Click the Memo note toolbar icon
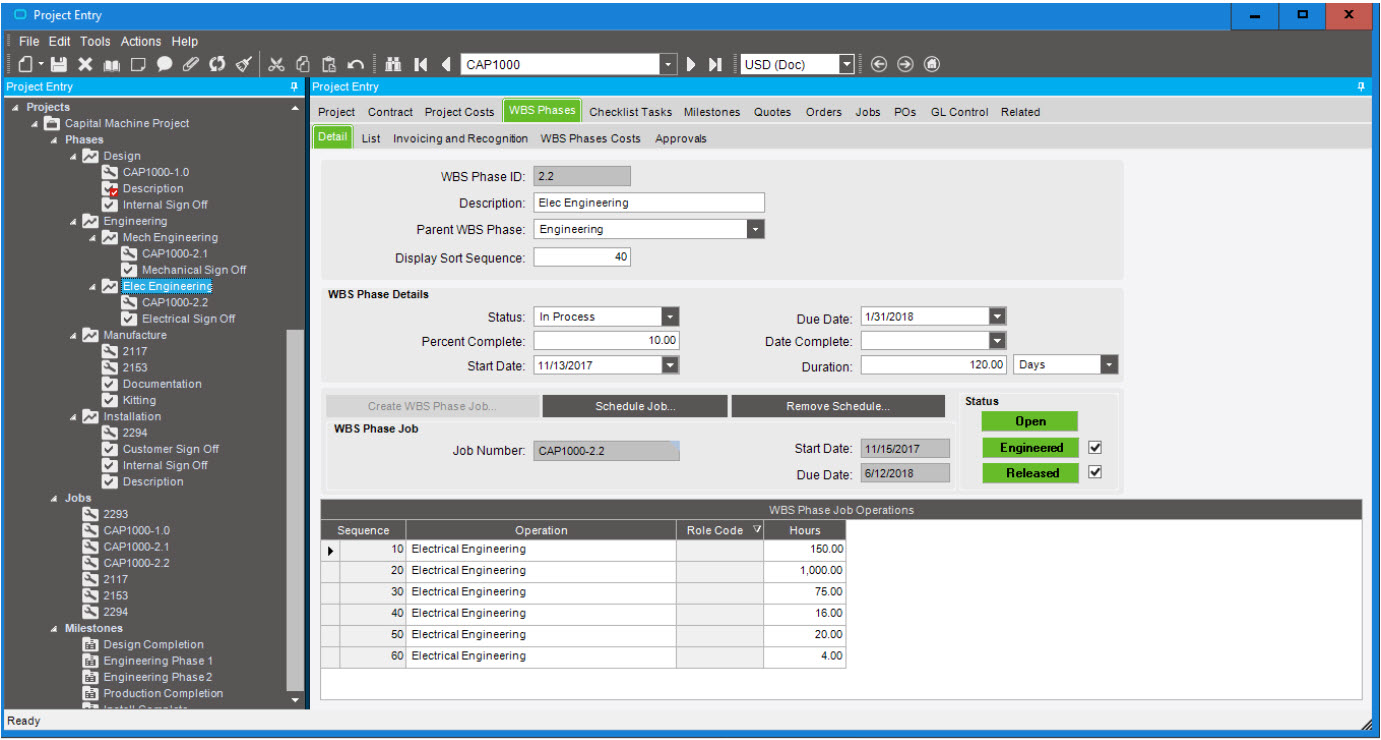The image size is (1381, 740). (x=138, y=64)
